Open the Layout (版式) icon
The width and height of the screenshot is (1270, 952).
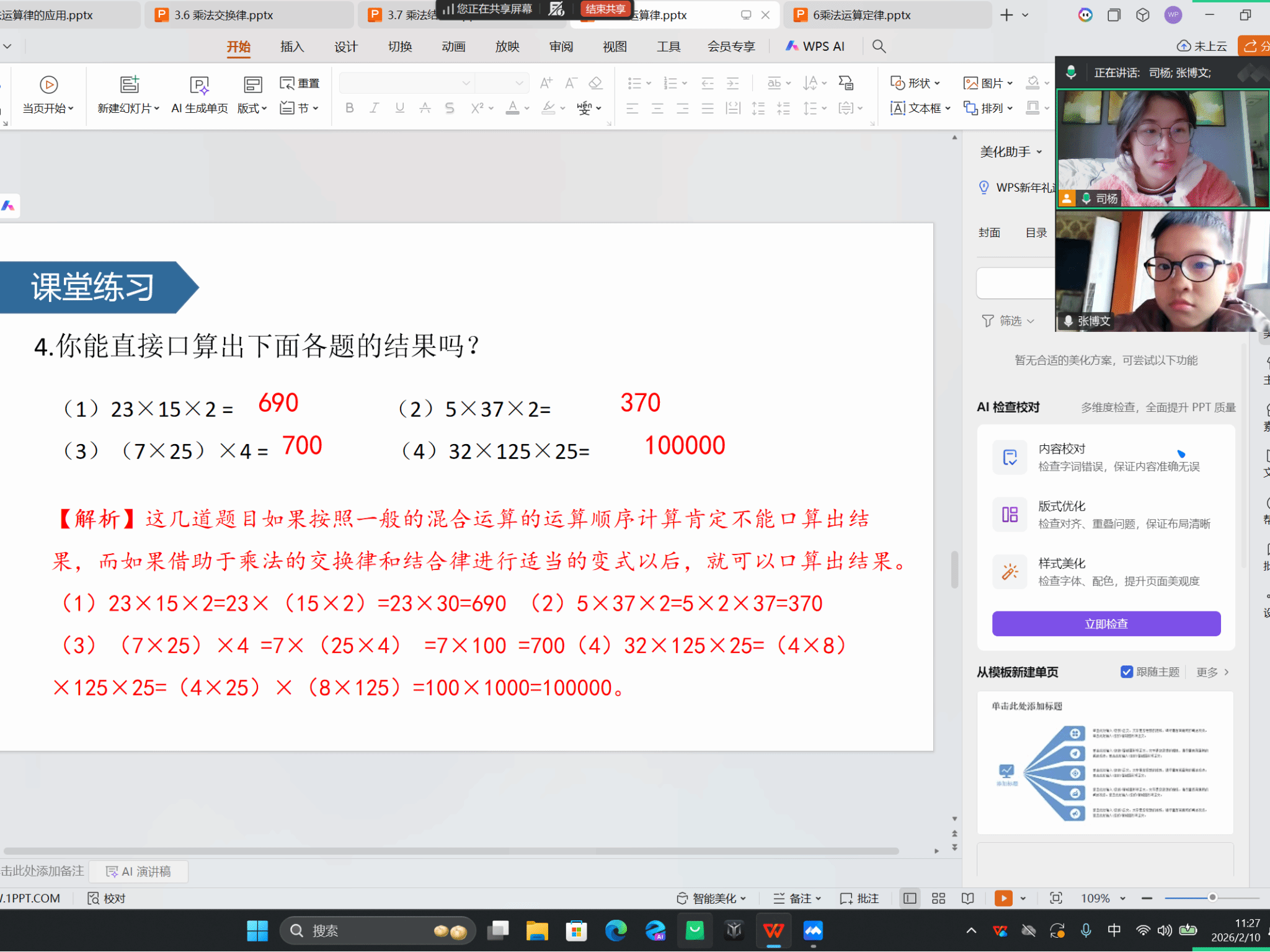click(x=252, y=84)
